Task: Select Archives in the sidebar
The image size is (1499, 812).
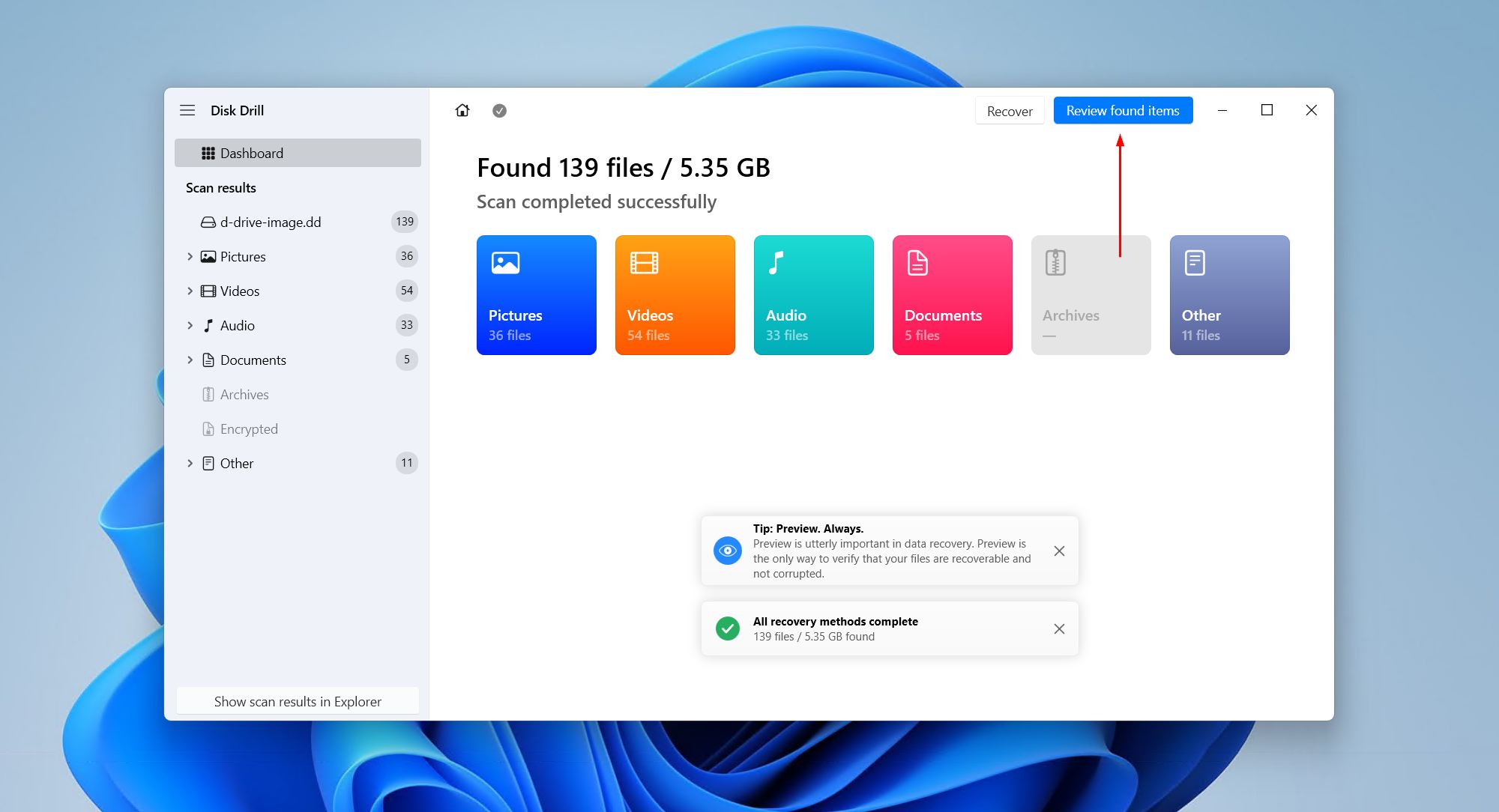Action: coord(298,394)
